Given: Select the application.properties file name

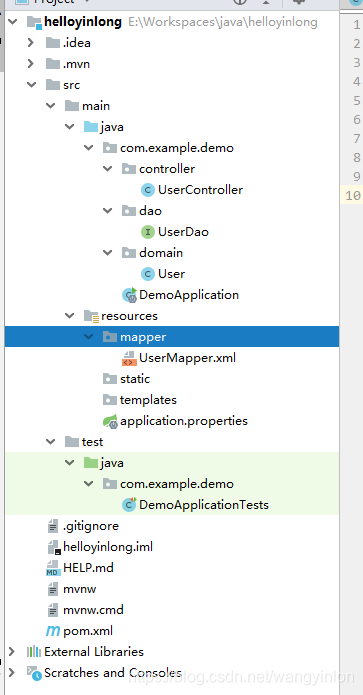Looking at the screenshot, I should 183,421.
